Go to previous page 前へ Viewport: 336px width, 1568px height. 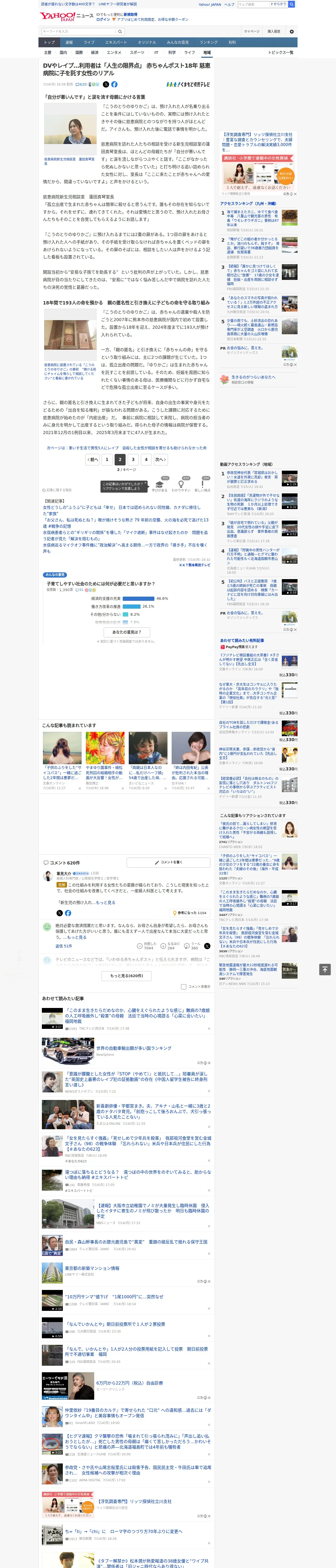coord(92,460)
